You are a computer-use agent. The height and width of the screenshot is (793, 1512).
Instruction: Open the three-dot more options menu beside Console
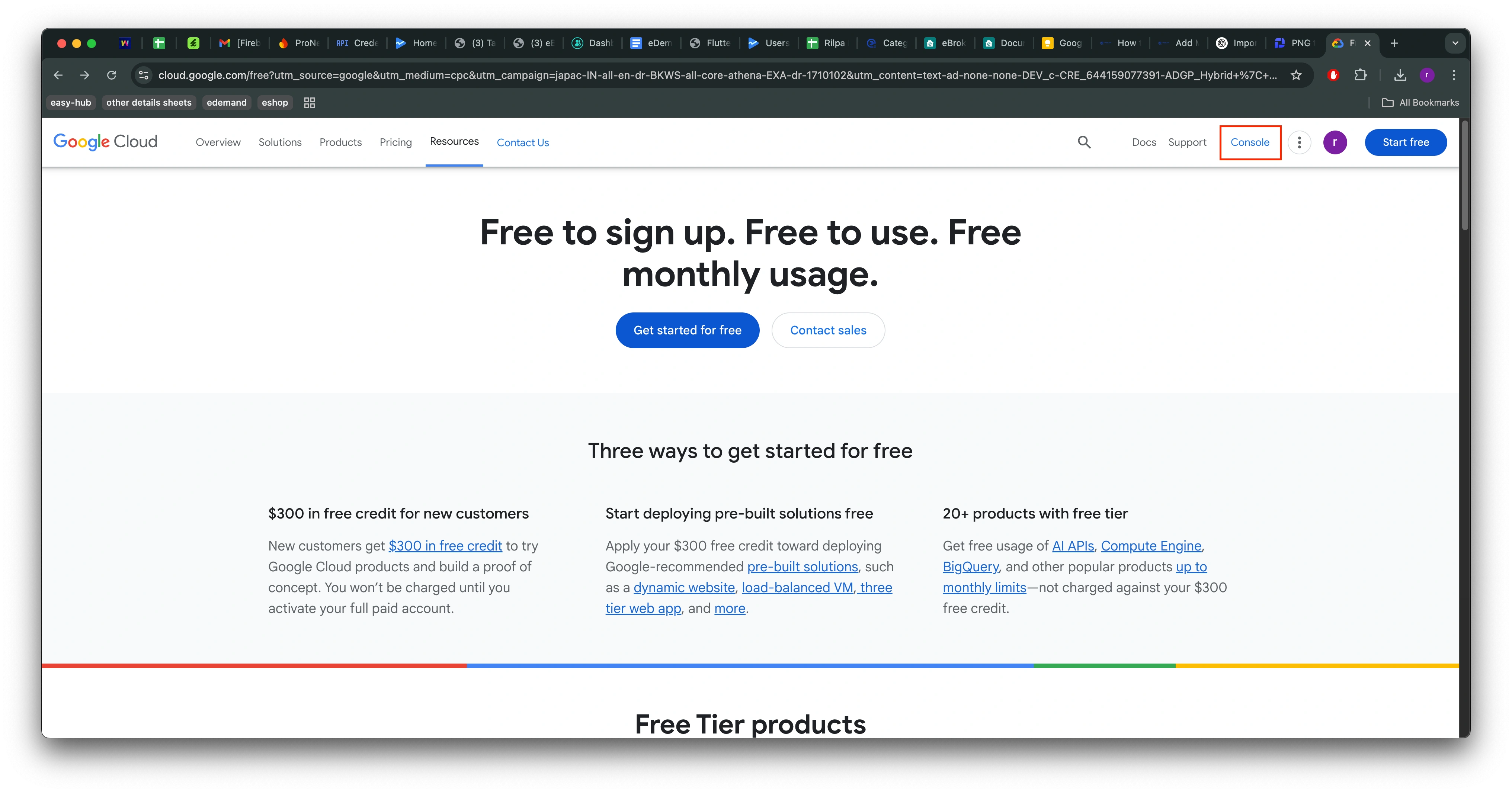[1299, 142]
